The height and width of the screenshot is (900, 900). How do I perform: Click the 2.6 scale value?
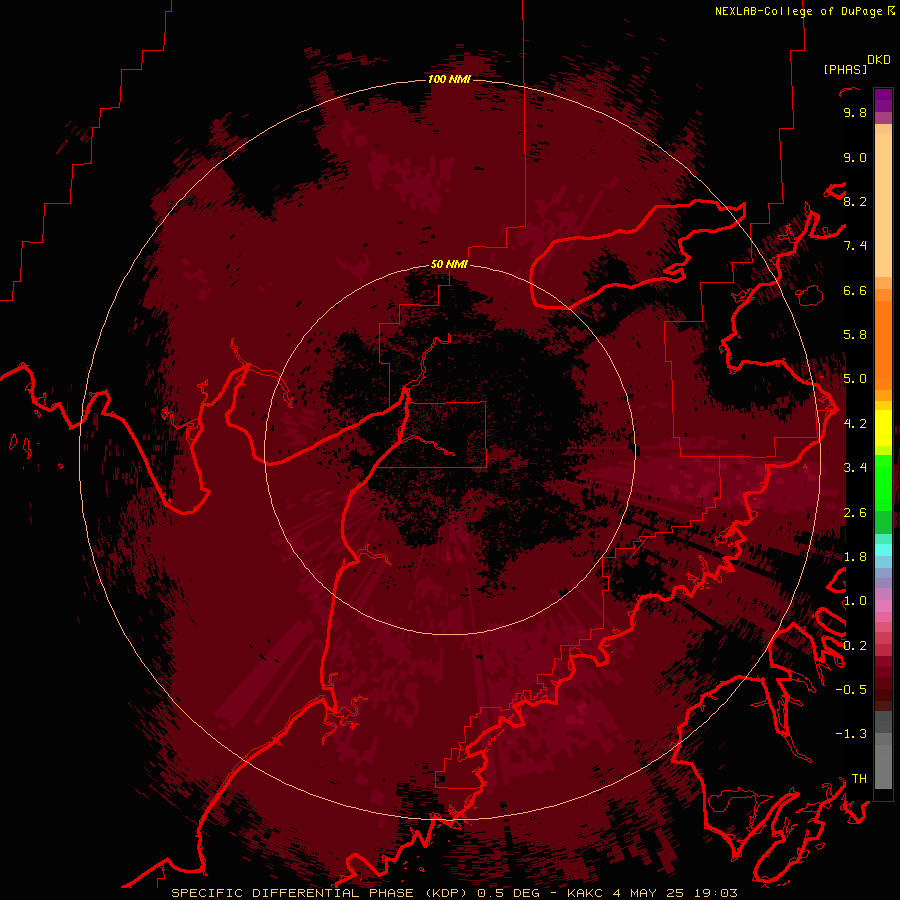pyautogui.click(x=855, y=513)
